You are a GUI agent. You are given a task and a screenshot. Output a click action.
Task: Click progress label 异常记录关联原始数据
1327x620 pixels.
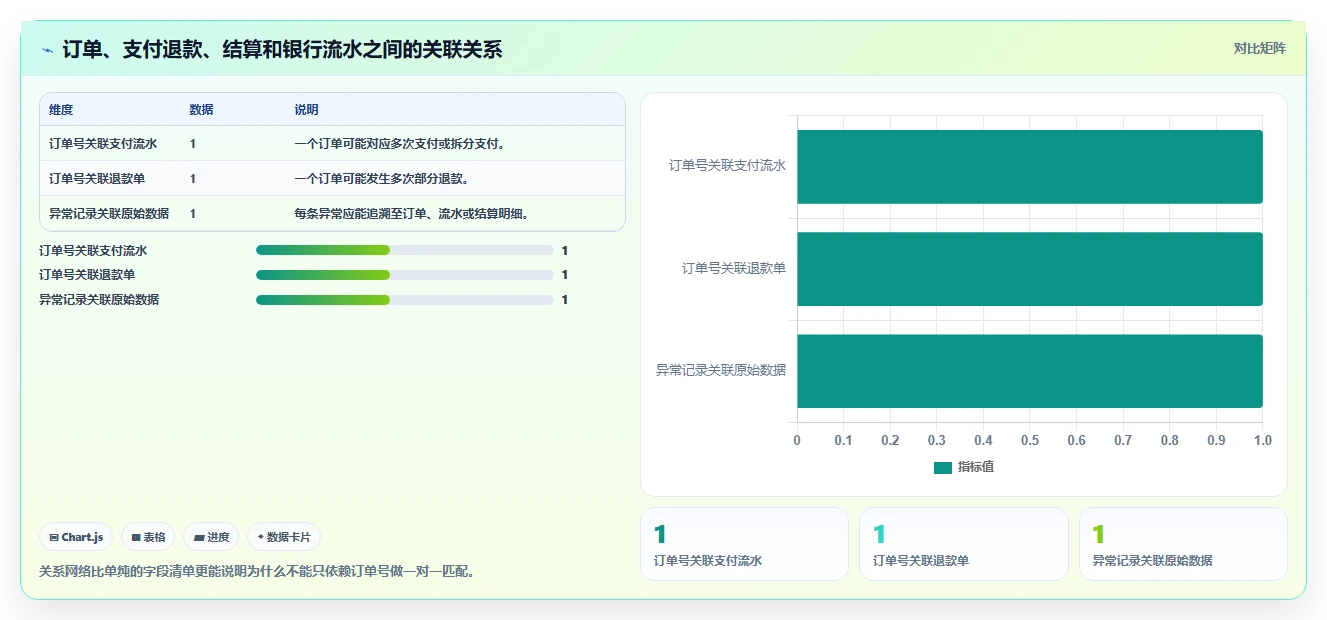[99, 300]
